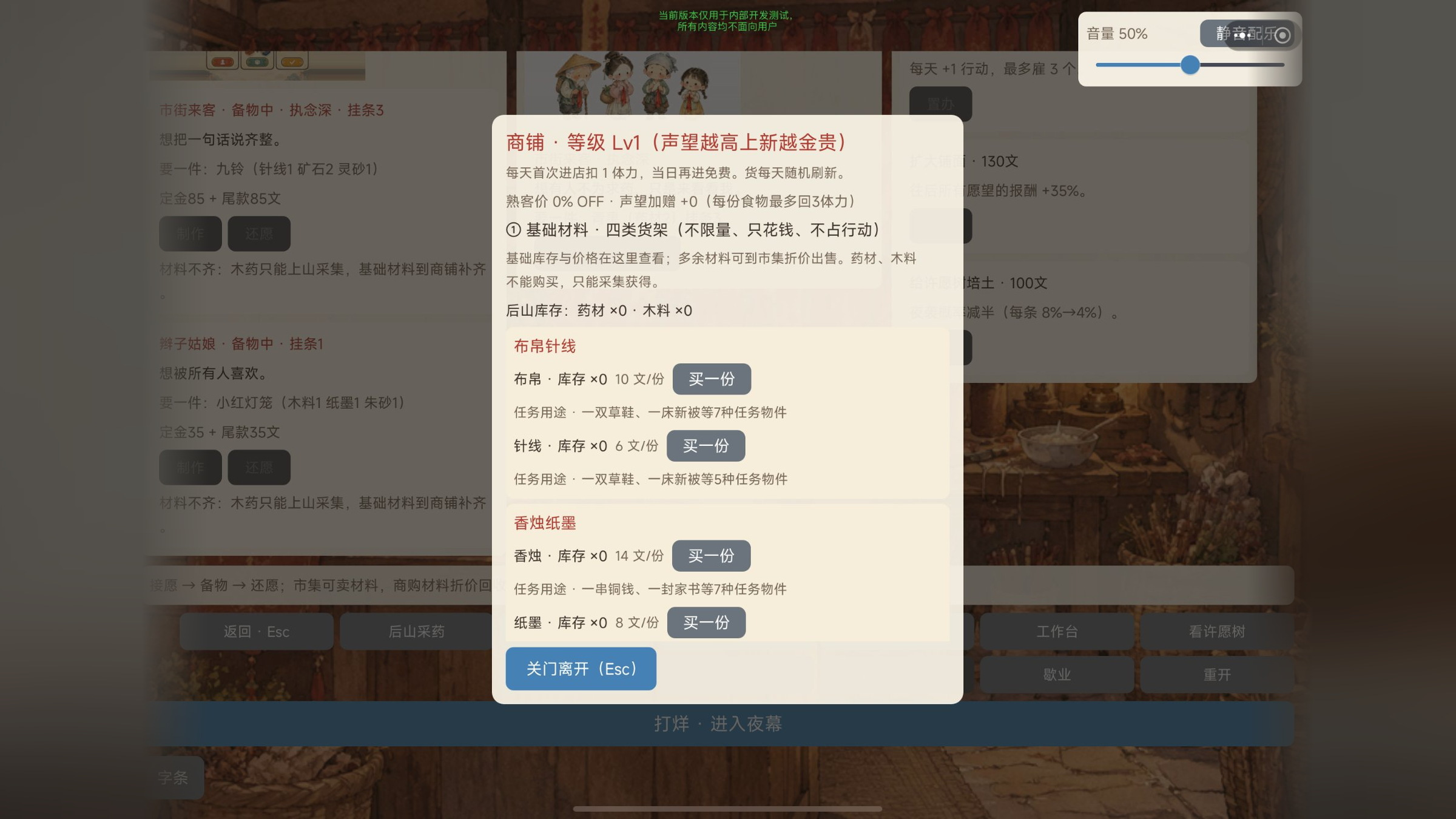Image resolution: width=1456 pixels, height=819 pixels.
Task: Select the 布帛针线 section heading
Action: point(545,346)
